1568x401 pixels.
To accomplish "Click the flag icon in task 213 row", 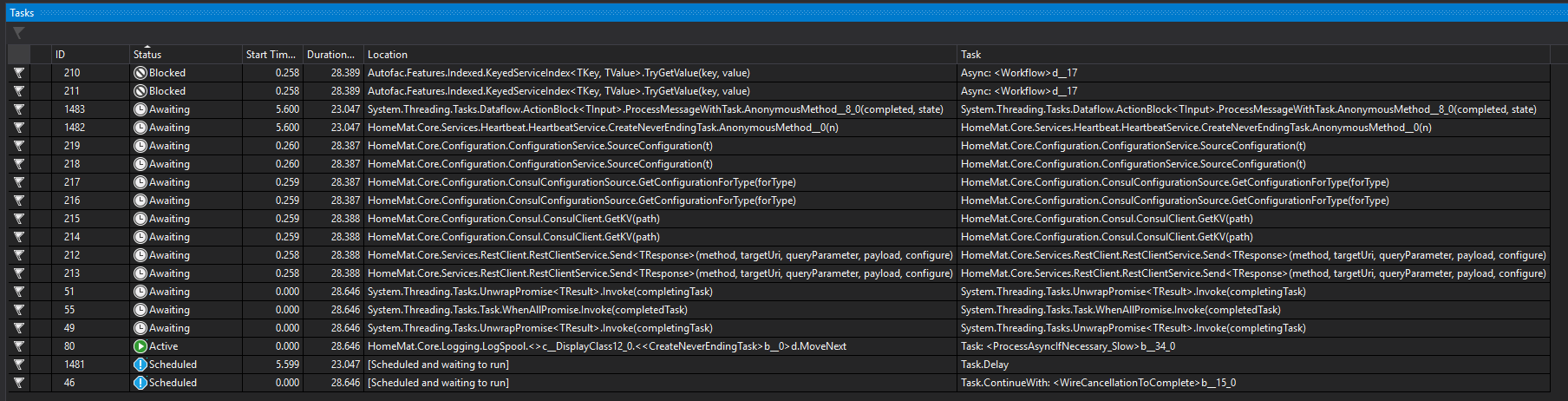I will click(19, 273).
